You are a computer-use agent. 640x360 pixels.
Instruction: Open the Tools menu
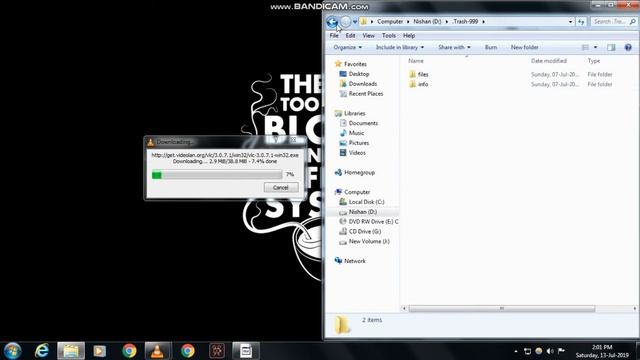pos(389,36)
